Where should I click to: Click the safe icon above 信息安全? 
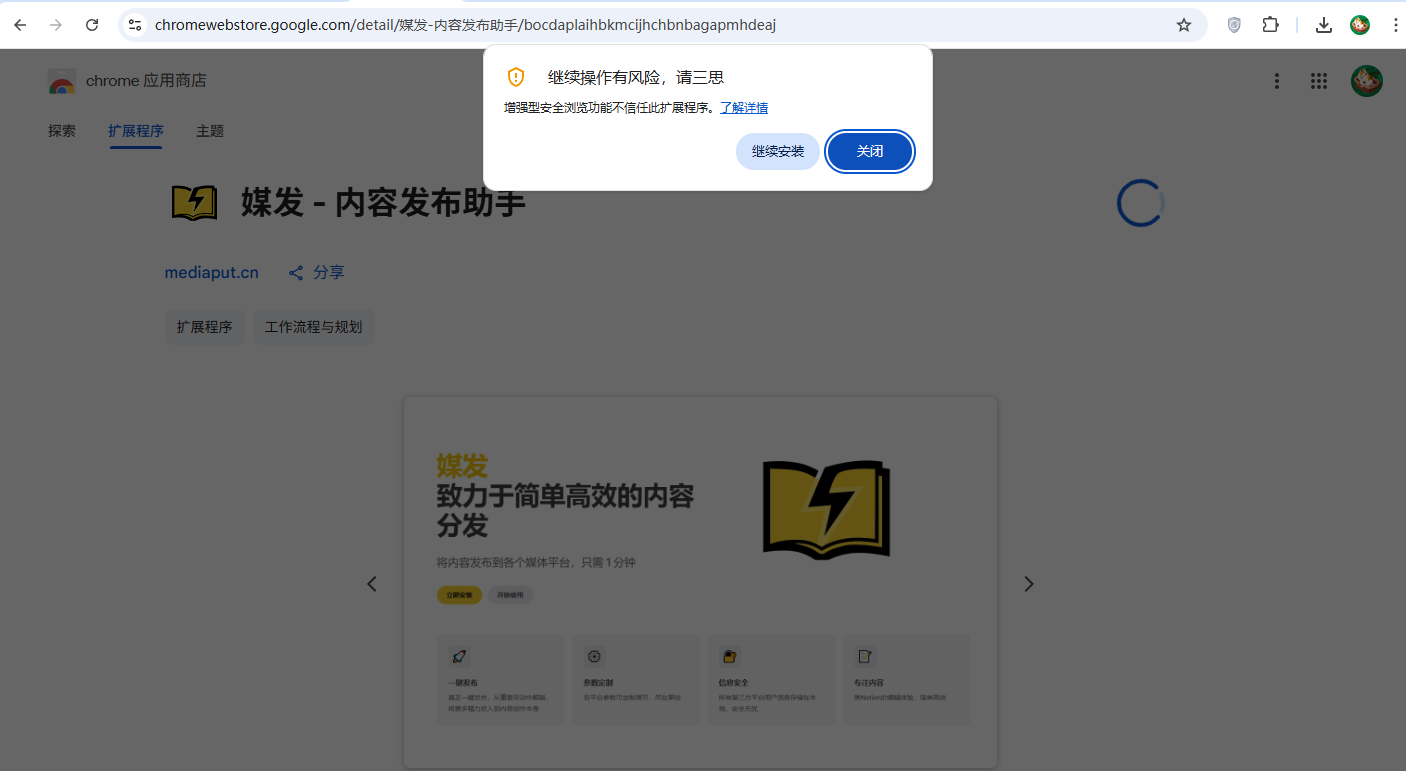point(729,656)
